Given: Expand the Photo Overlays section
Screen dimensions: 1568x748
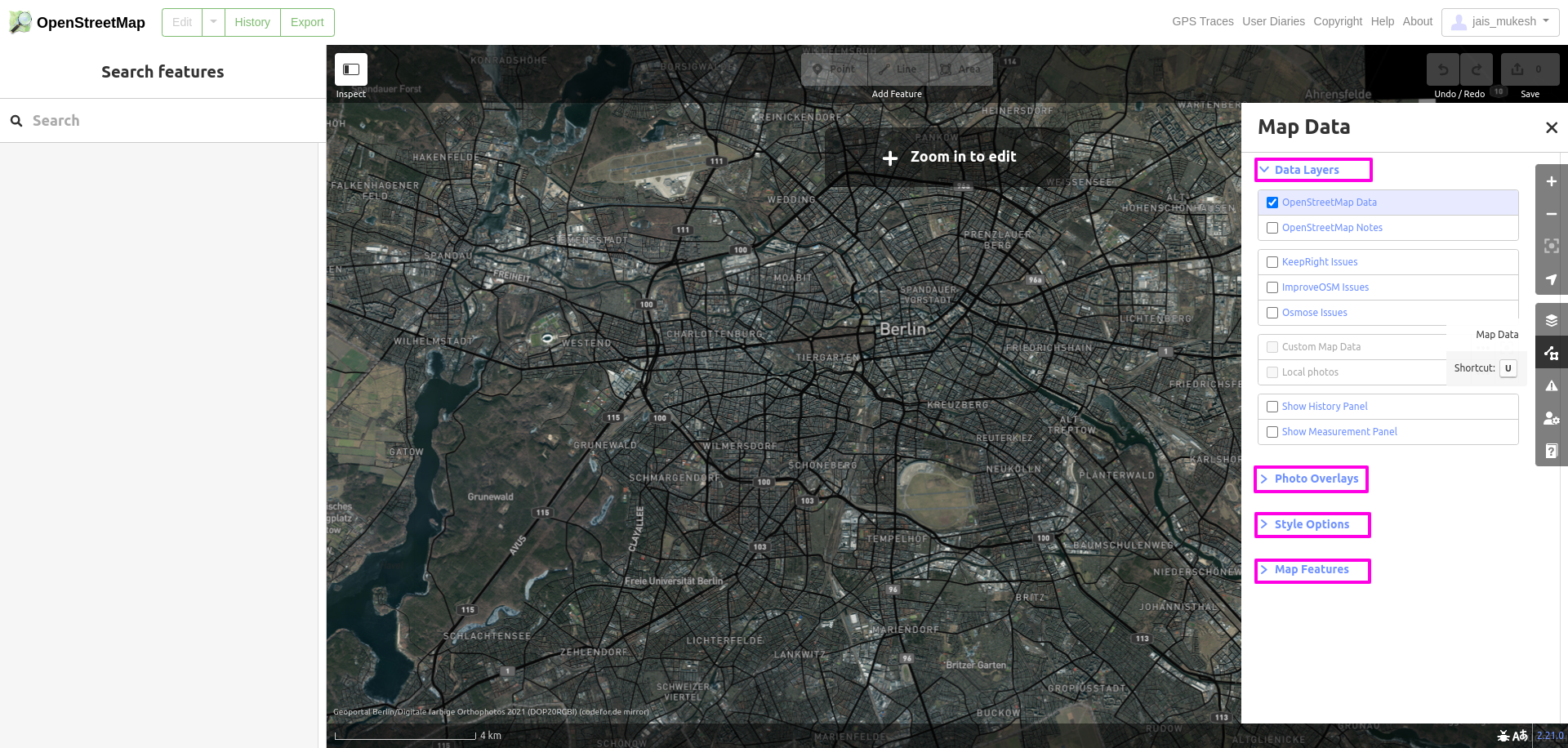Looking at the screenshot, I should click(x=1311, y=479).
